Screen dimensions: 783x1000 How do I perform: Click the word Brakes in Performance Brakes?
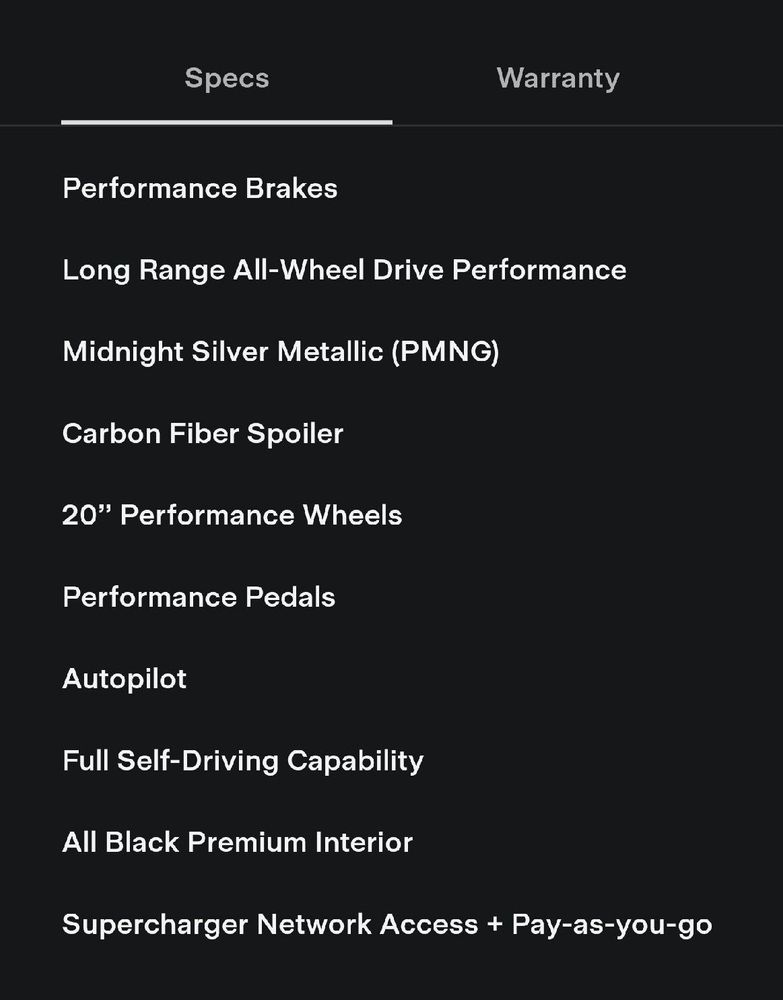coord(292,189)
